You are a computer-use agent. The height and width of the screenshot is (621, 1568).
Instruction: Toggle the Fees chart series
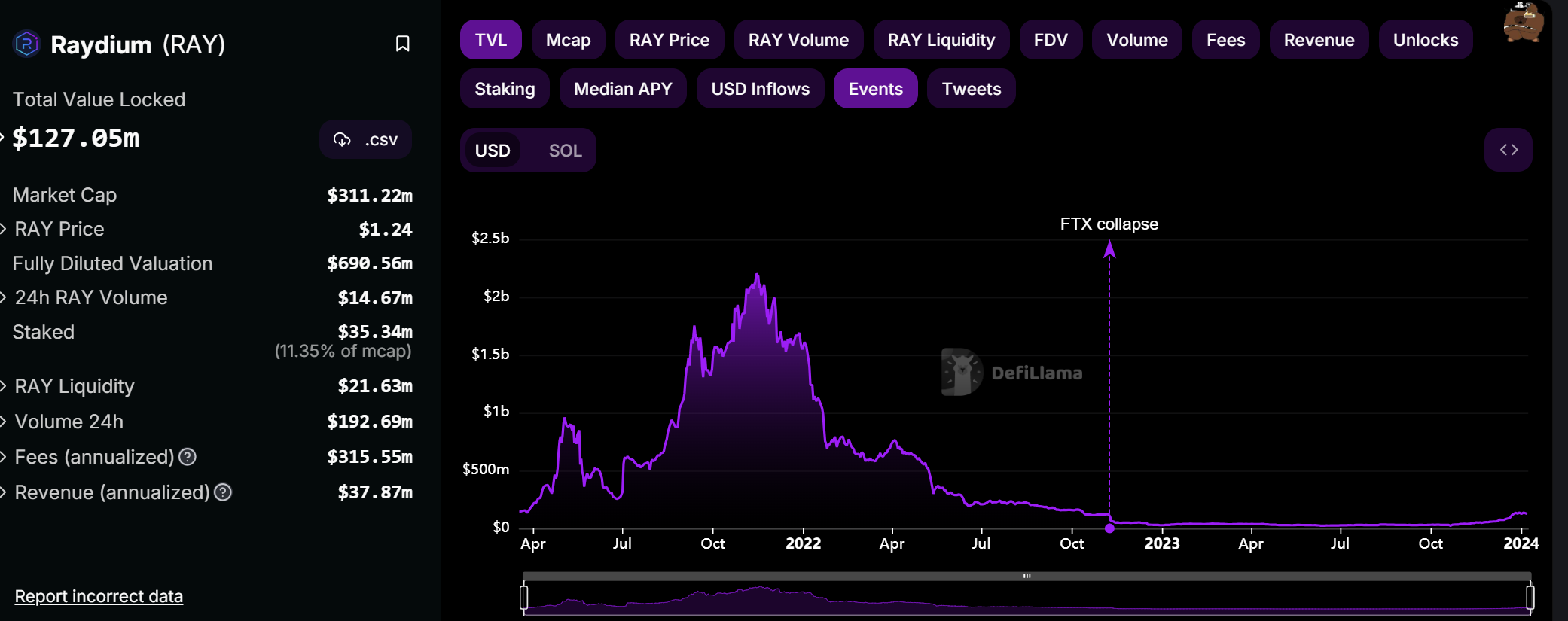point(1226,40)
